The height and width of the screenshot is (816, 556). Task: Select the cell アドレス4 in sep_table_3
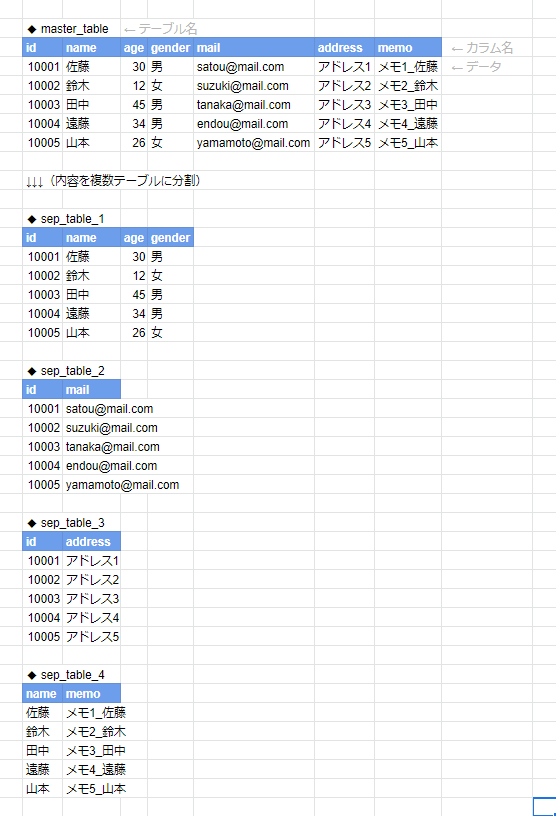tap(92, 618)
